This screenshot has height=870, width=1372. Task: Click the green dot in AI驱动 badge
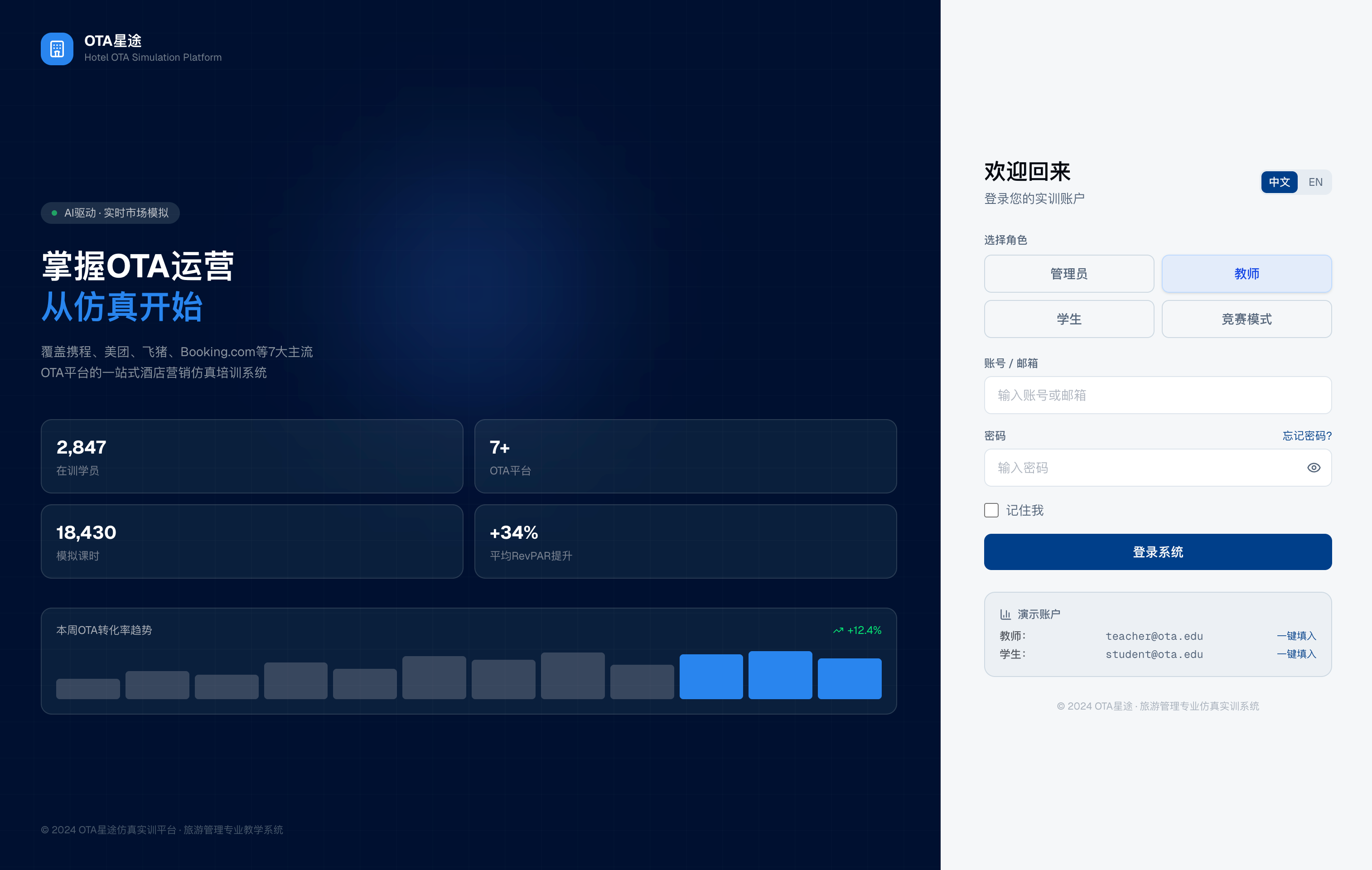click(54, 213)
